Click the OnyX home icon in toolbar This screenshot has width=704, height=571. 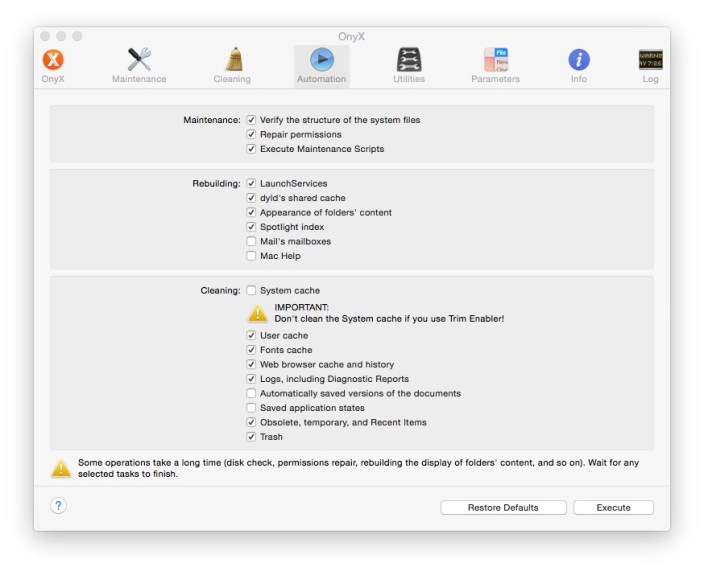pyautogui.click(x=53, y=60)
